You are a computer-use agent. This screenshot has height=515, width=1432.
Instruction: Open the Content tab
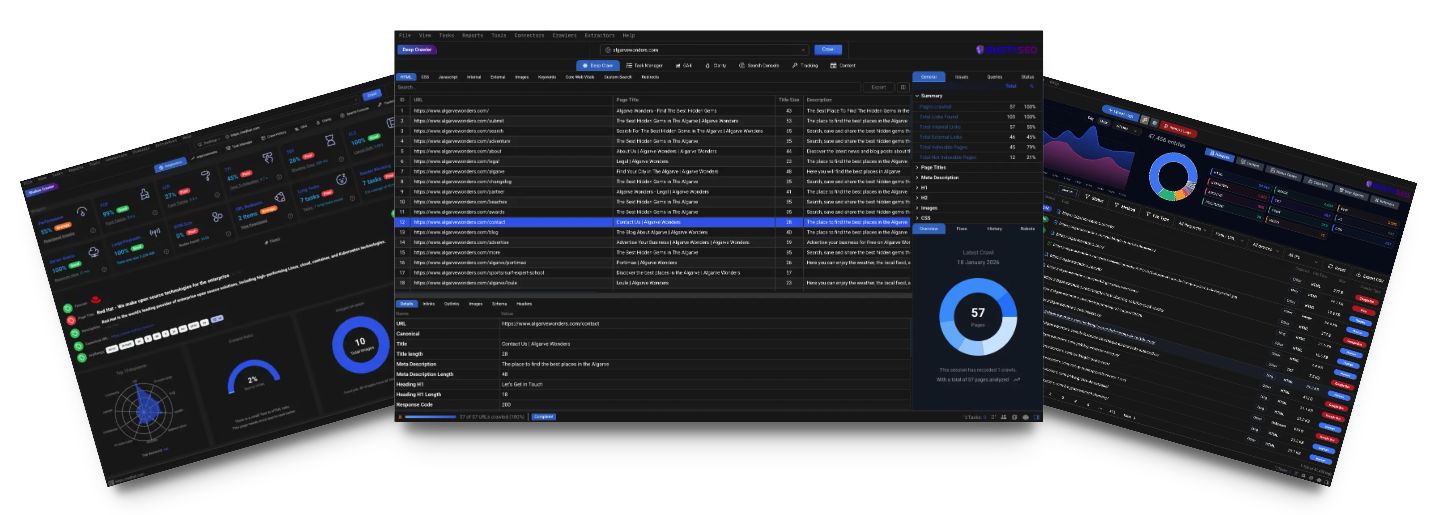[843, 65]
